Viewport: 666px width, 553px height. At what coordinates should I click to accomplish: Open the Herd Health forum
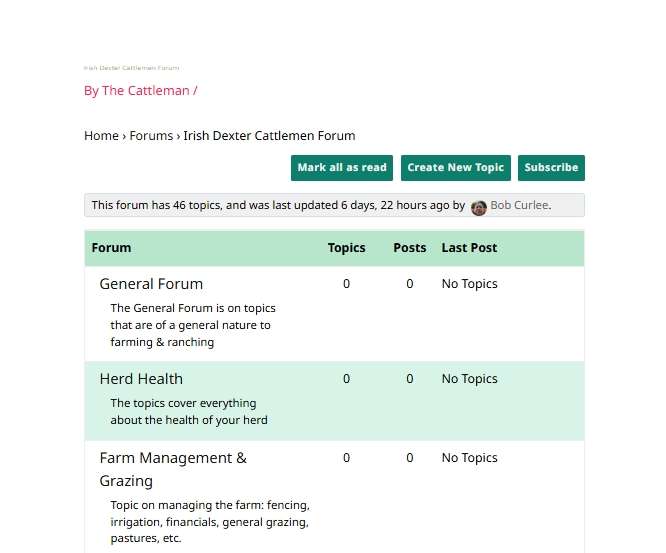[141, 379]
